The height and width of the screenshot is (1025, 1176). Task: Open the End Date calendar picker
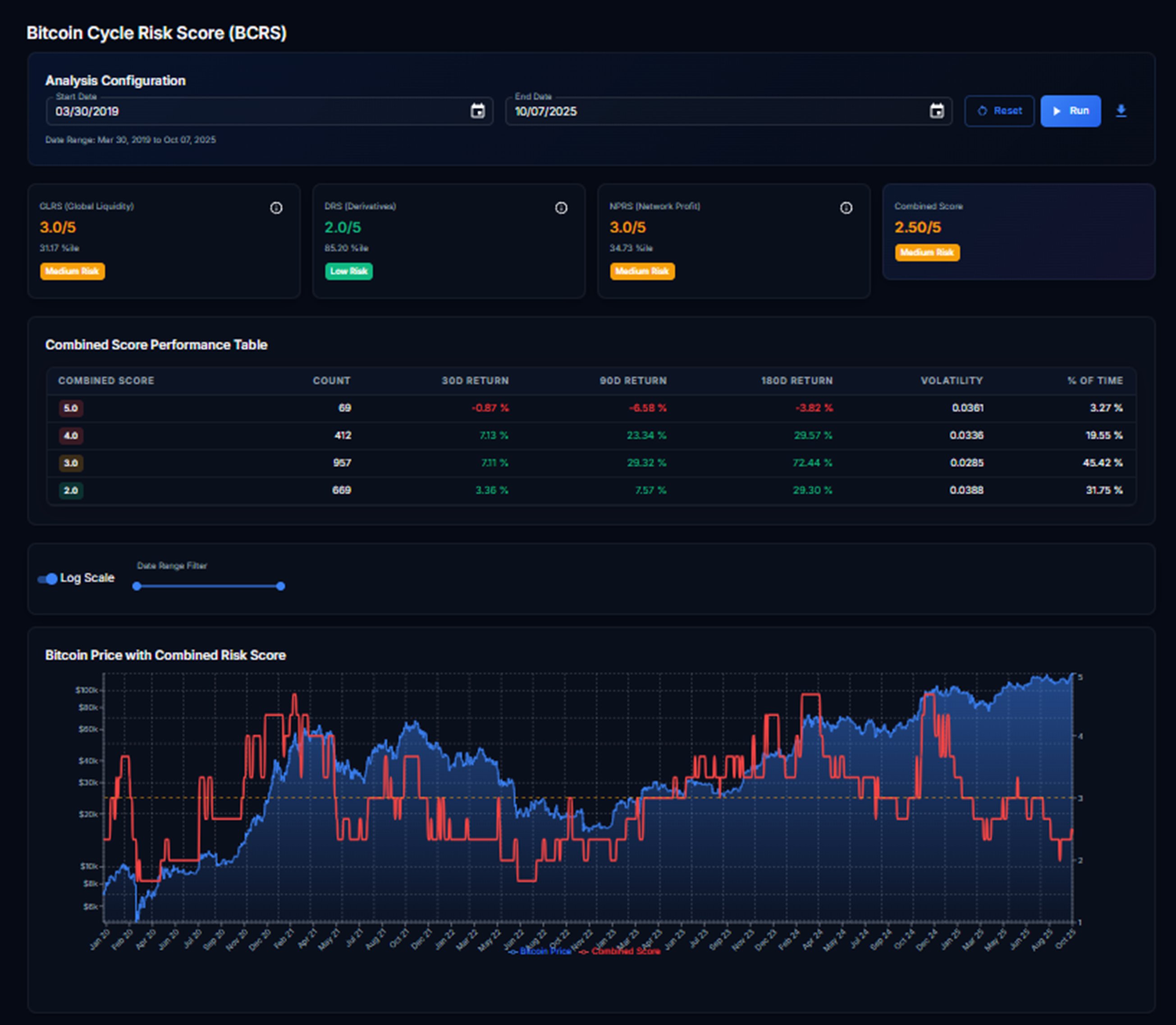click(936, 111)
